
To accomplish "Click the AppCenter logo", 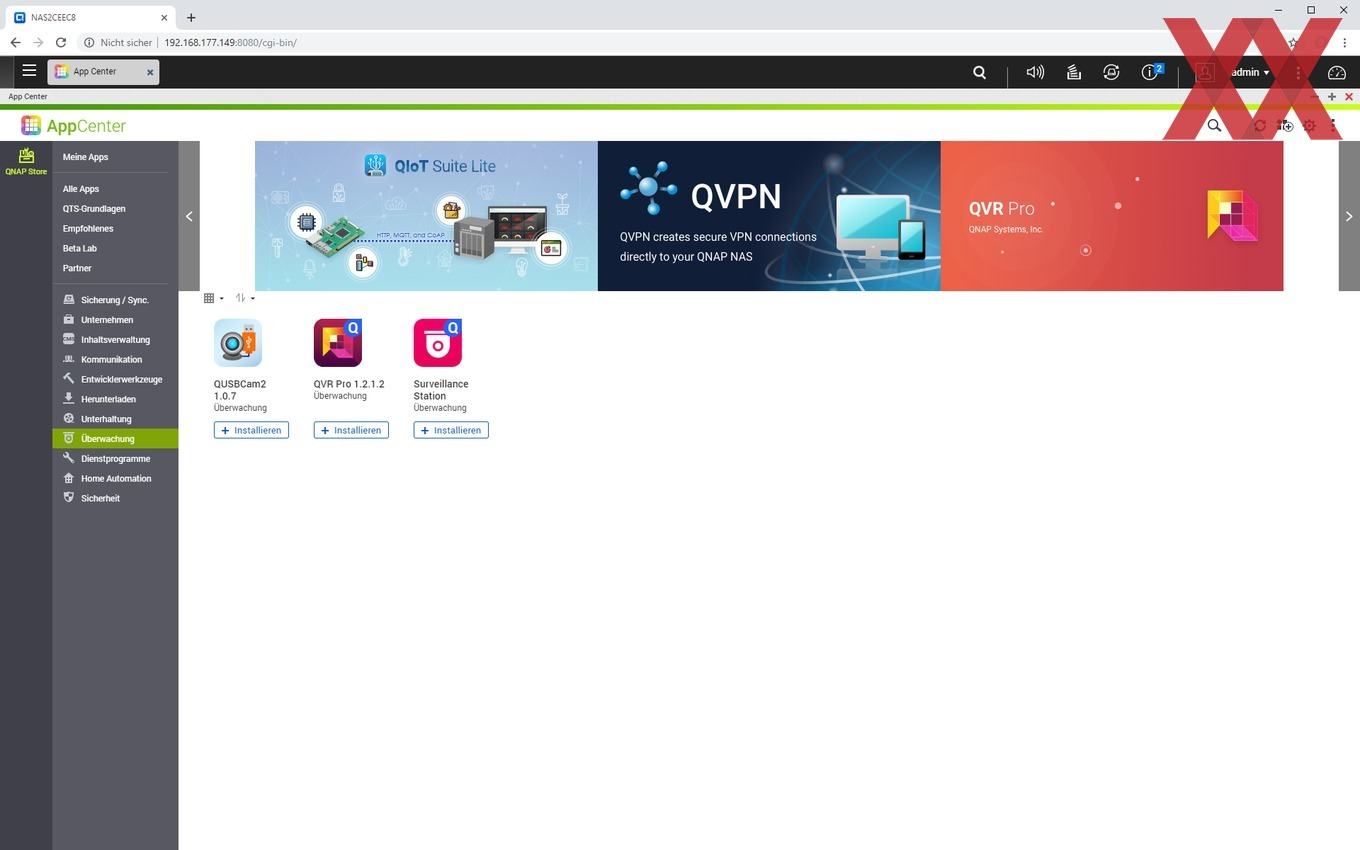I will pyautogui.click(x=74, y=126).
